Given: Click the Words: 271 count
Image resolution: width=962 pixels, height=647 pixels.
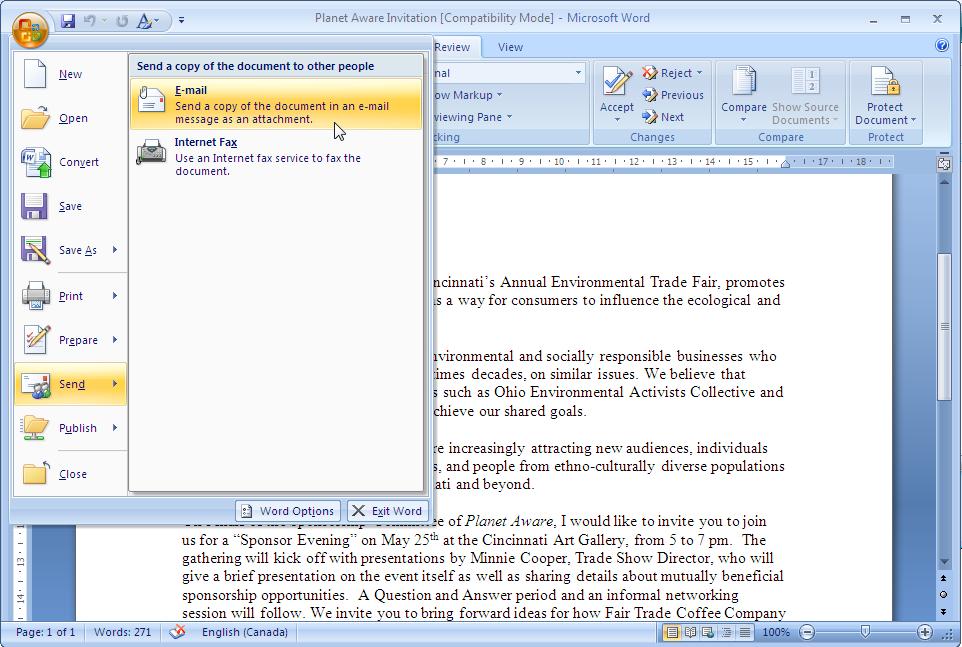Looking at the screenshot, I should [x=122, y=632].
